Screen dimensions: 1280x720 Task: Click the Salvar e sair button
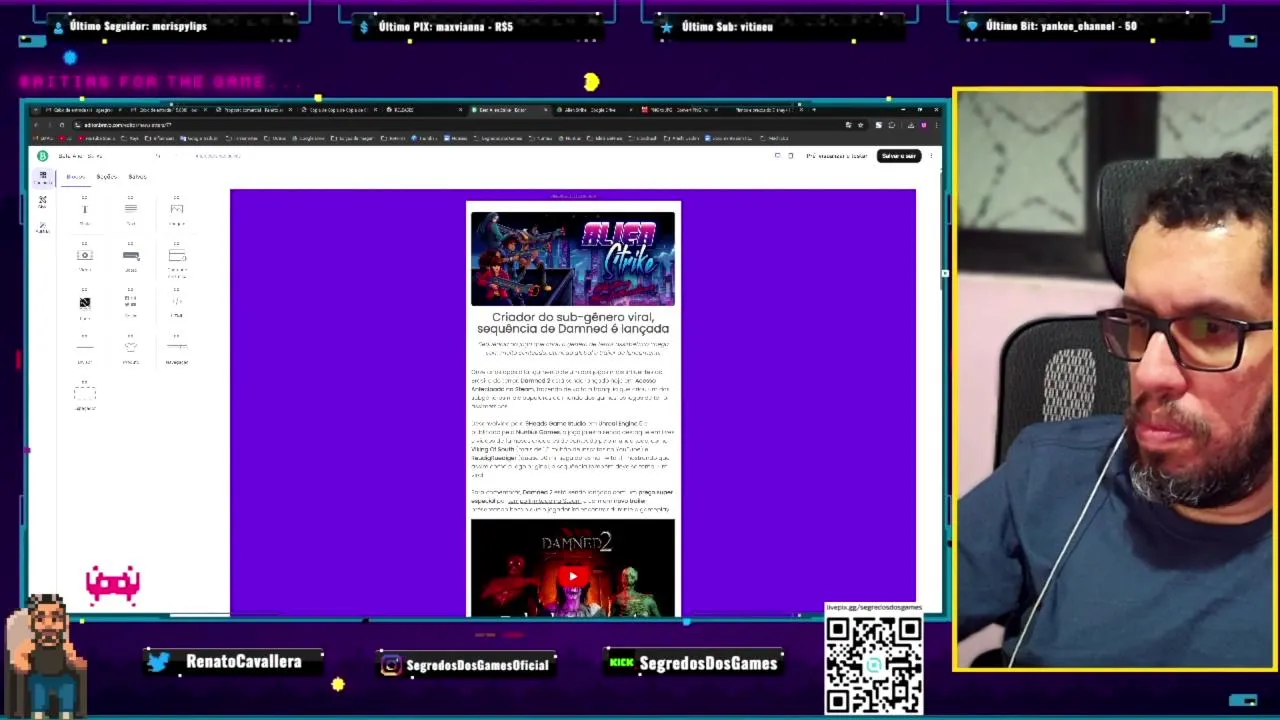(x=898, y=156)
